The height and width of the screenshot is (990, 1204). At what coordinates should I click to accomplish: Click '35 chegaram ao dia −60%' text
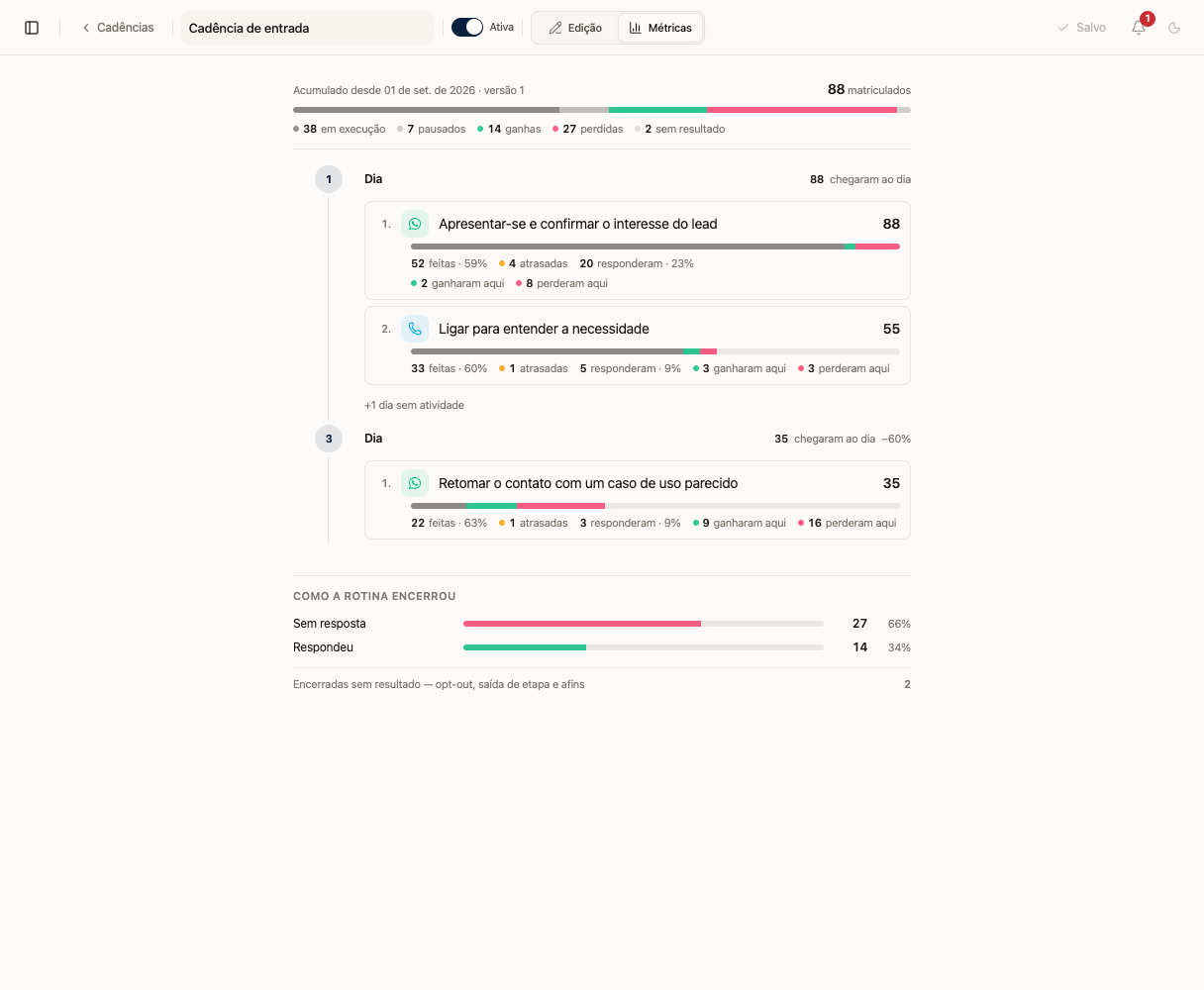(x=843, y=439)
